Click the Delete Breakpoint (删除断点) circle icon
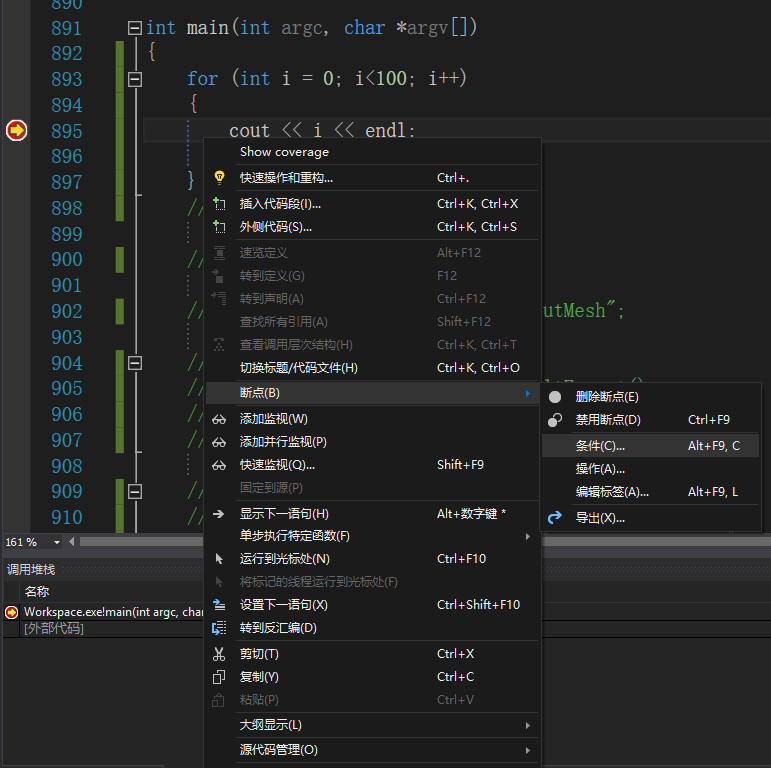Viewport: 771px width, 768px height. tap(555, 397)
